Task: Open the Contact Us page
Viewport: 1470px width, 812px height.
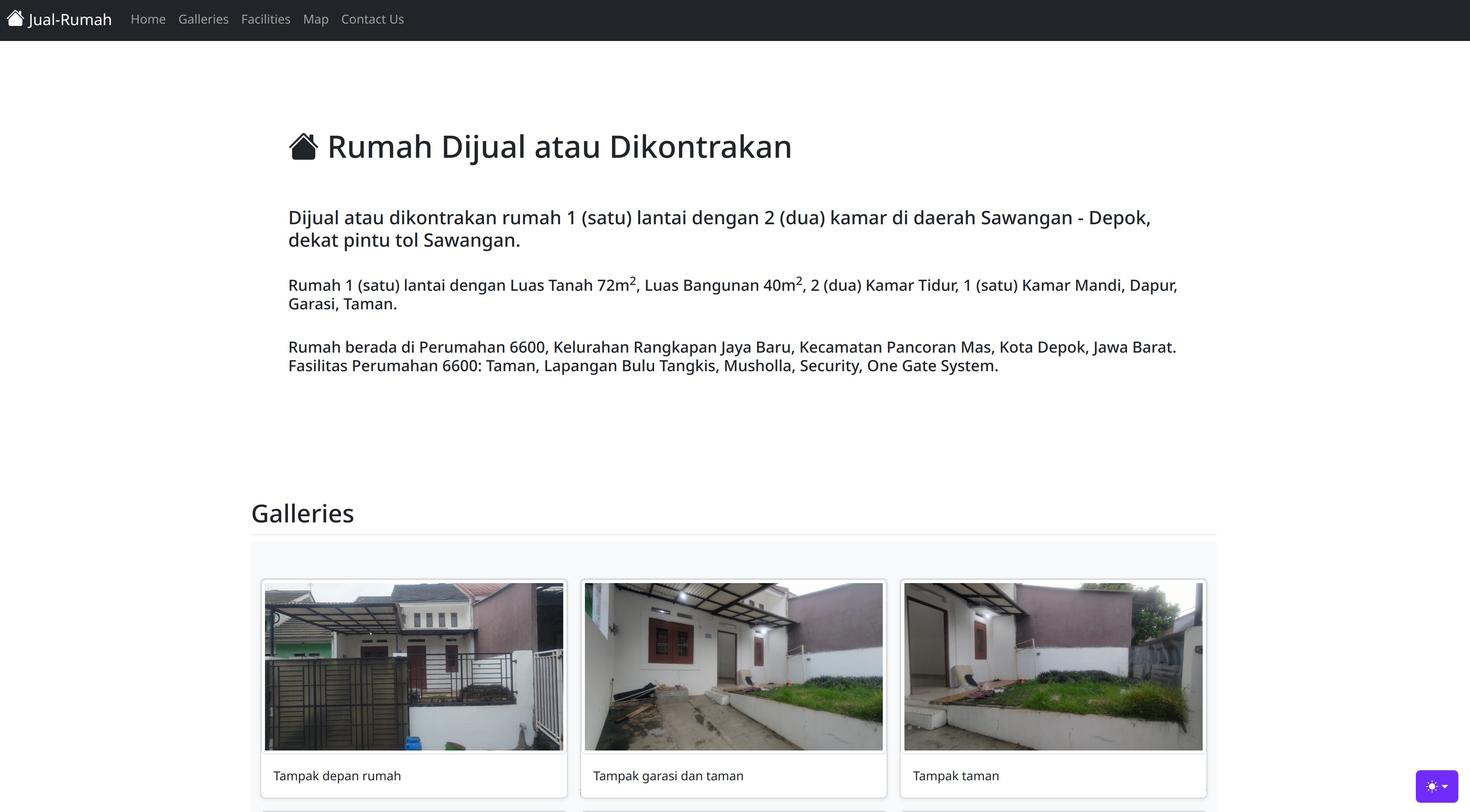Action: pyautogui.click(x=372, y=19)
